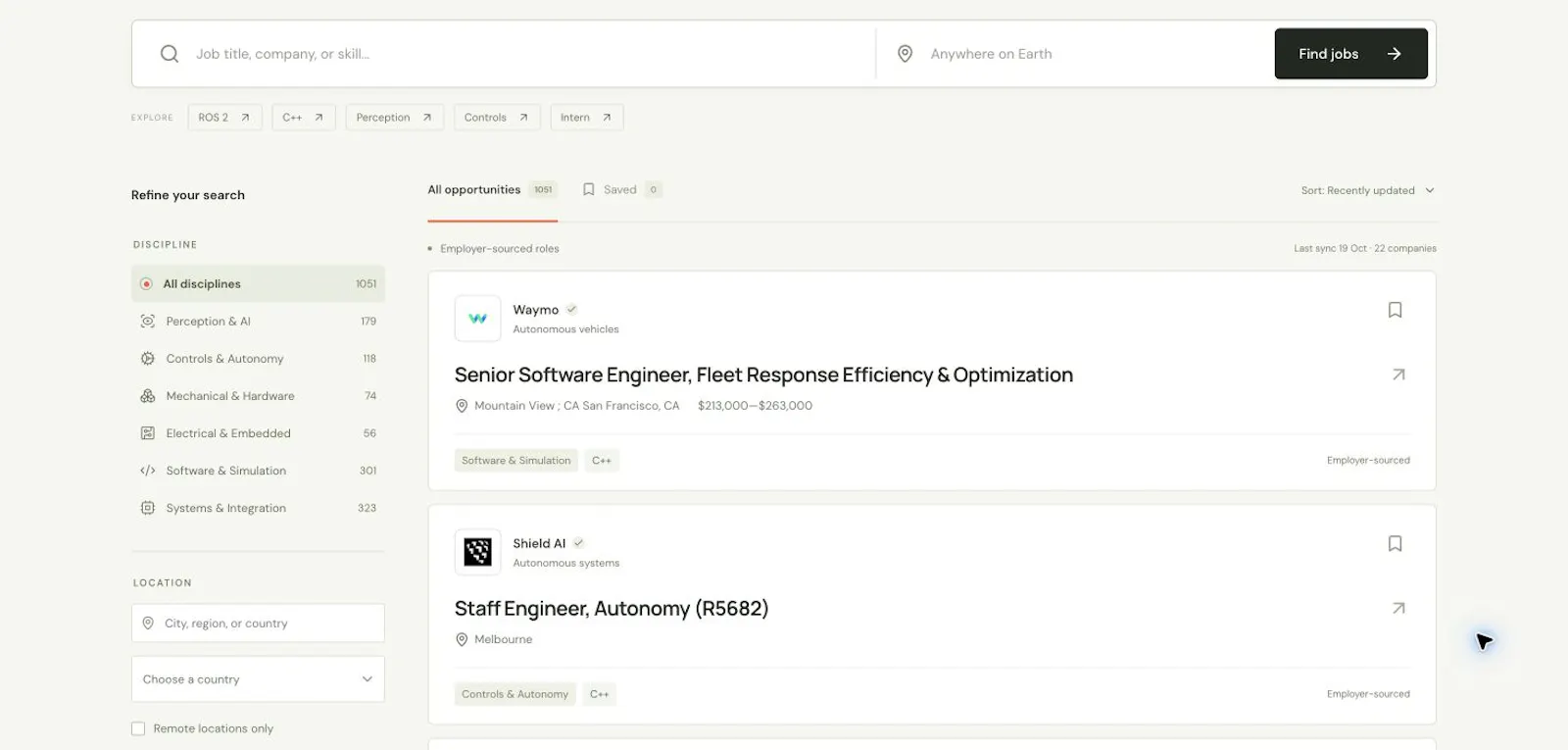Open the ROS 2 explore tag
Viewport: 1568px width, 750px height.
[x=224, y=118]
